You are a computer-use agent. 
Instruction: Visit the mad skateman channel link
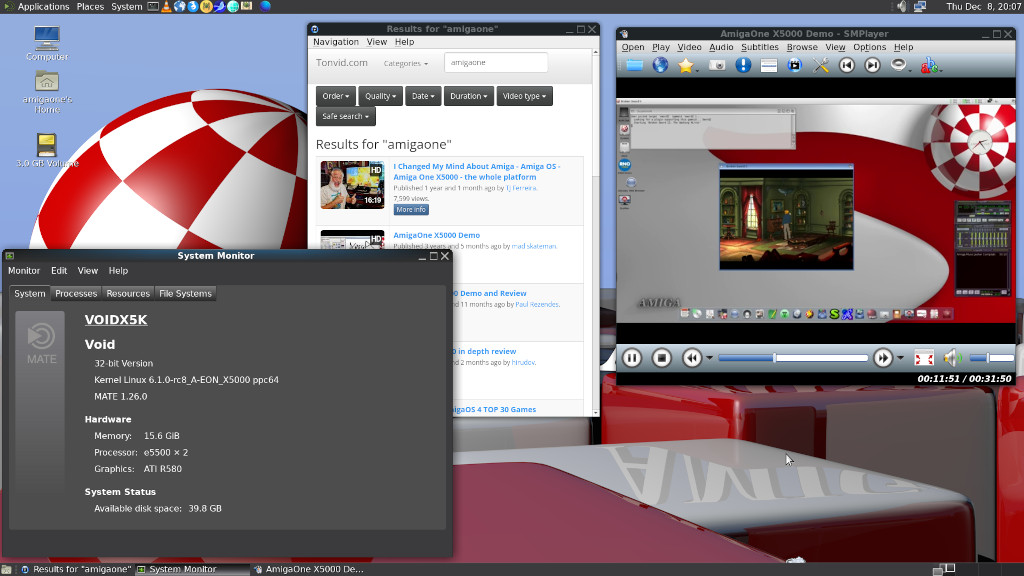click(x=534, y=246)
